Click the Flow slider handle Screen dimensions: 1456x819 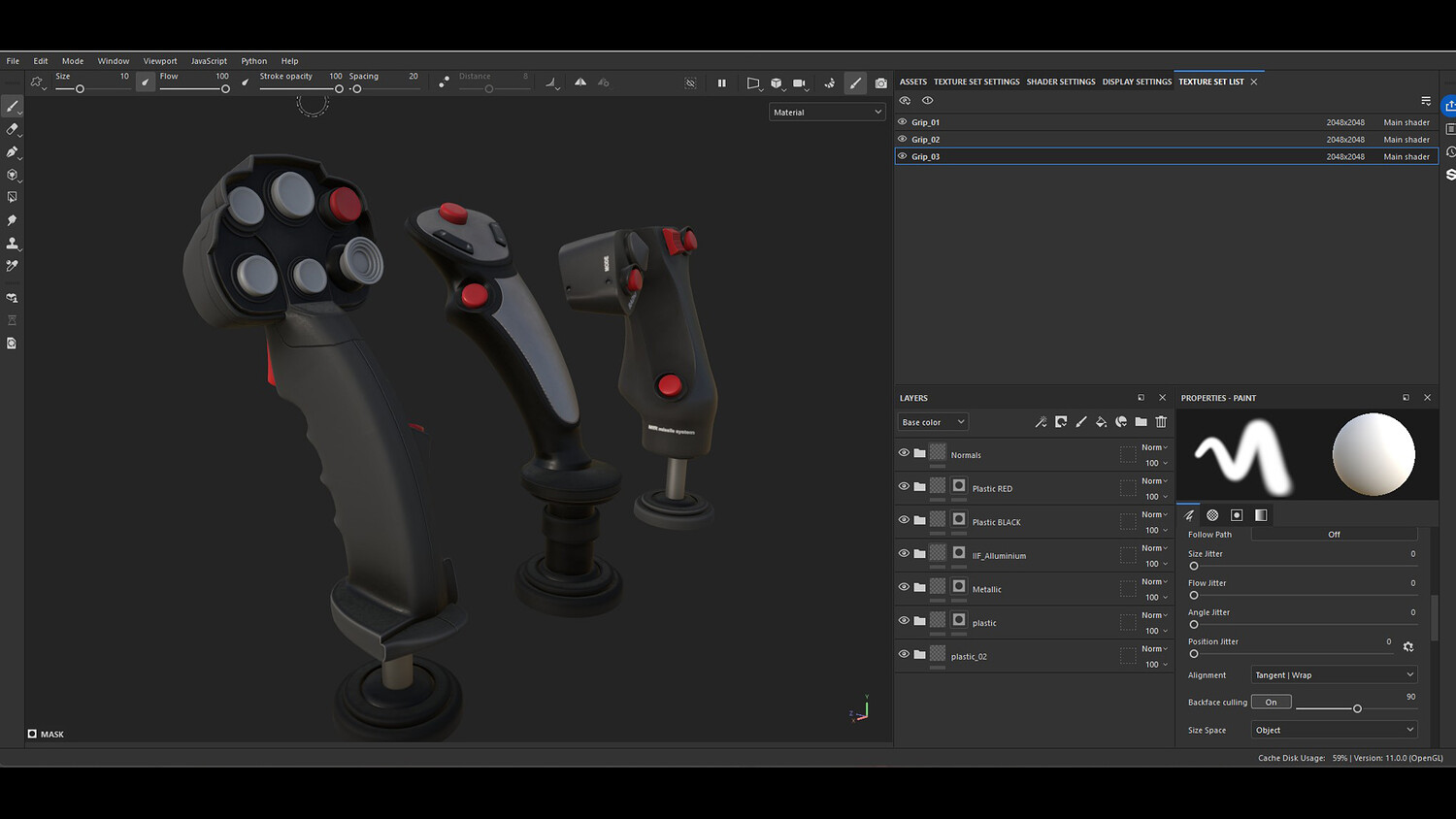(x=225, y=89)
